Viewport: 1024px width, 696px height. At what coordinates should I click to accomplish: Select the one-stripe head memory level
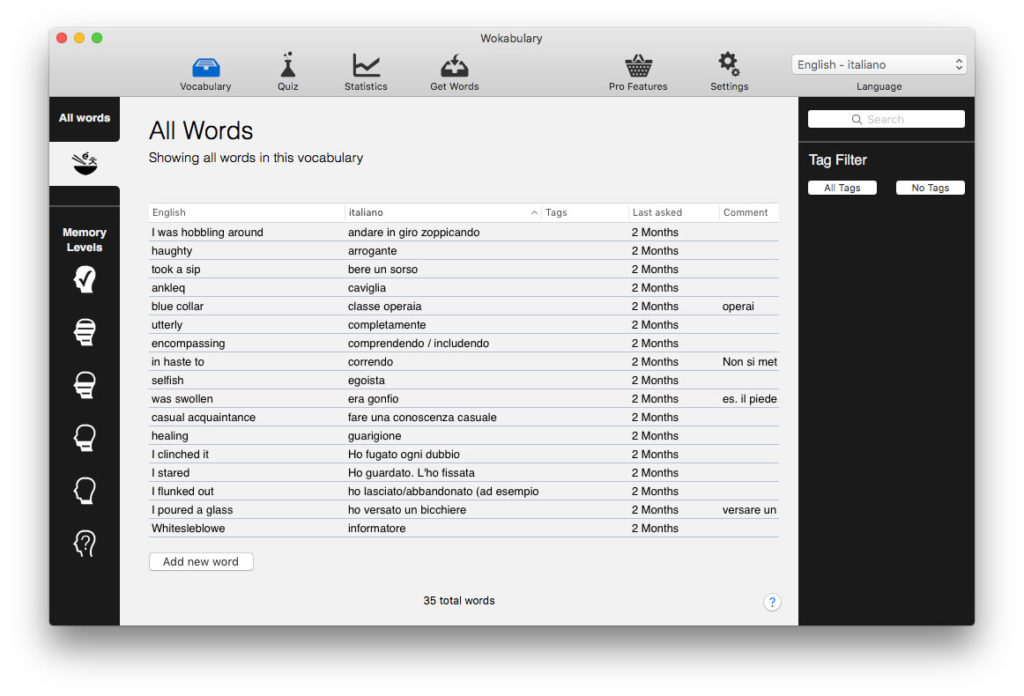85,438
